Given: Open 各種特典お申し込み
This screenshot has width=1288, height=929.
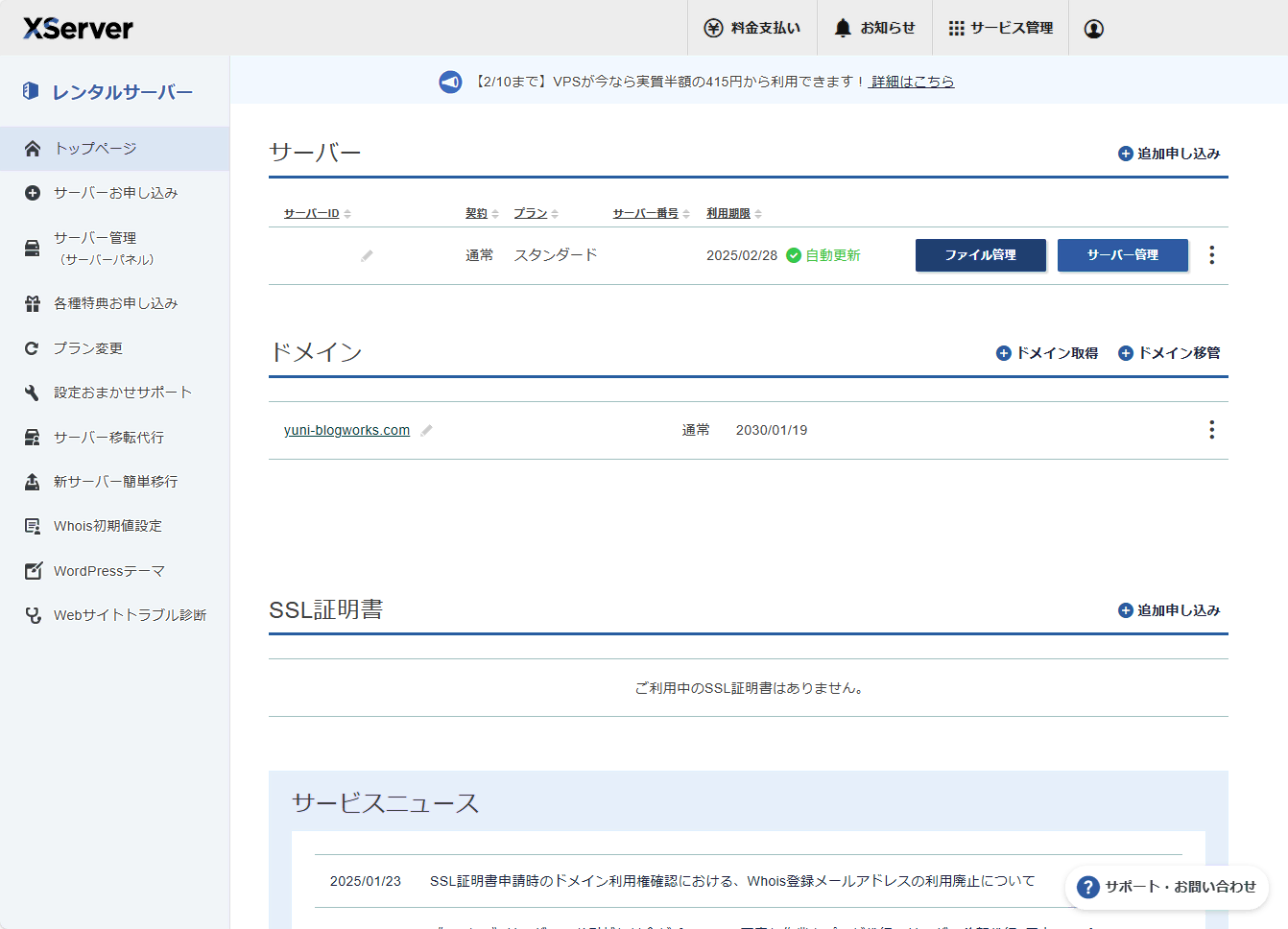Looking at the screenshot, I should pyautogui.click(x=114, y=303).
